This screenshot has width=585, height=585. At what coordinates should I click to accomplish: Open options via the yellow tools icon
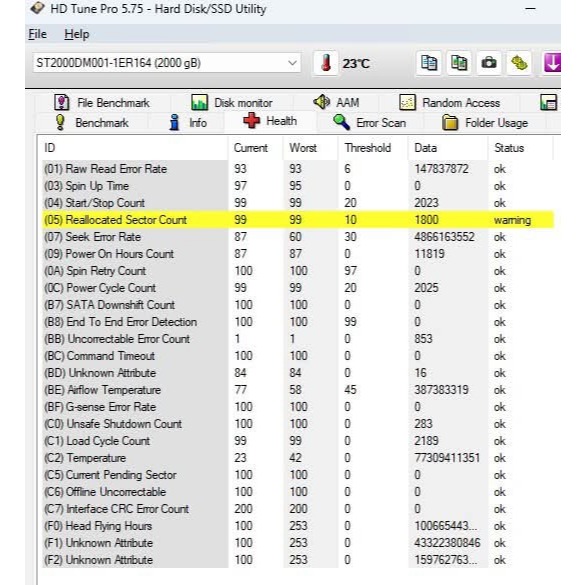click(x=519, y=63)
